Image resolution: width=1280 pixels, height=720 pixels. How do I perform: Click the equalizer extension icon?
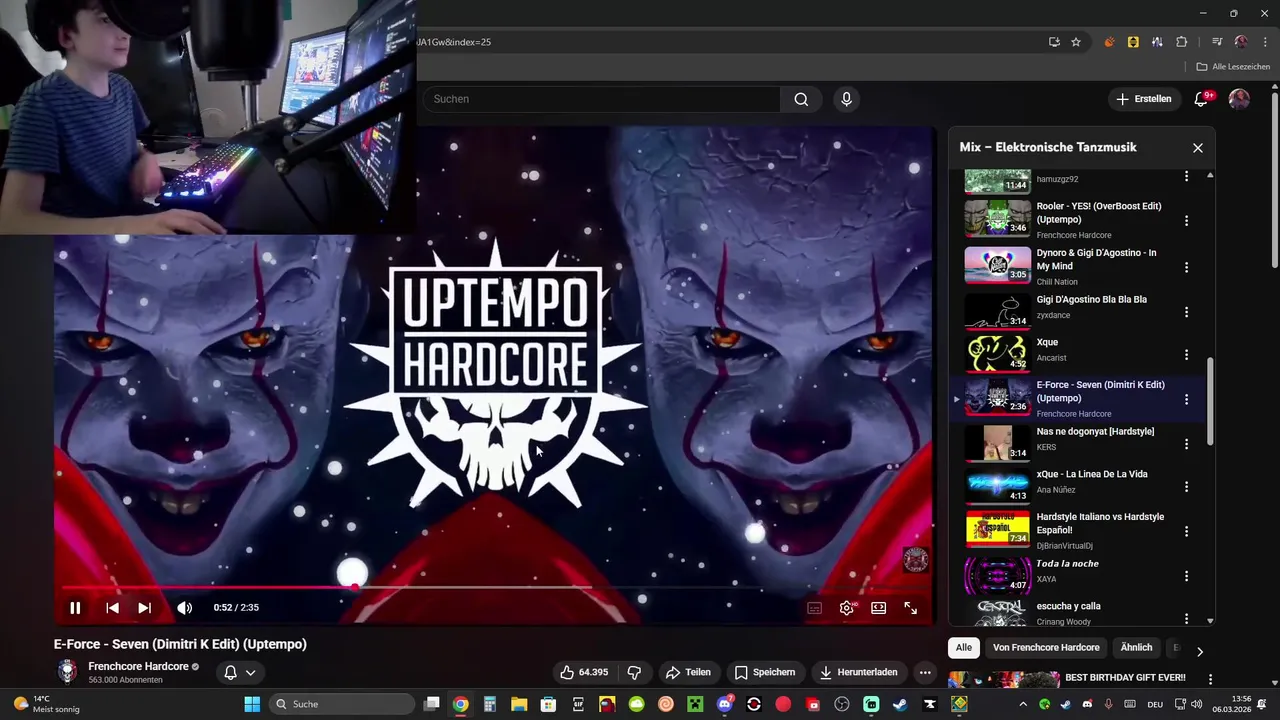1157,42
